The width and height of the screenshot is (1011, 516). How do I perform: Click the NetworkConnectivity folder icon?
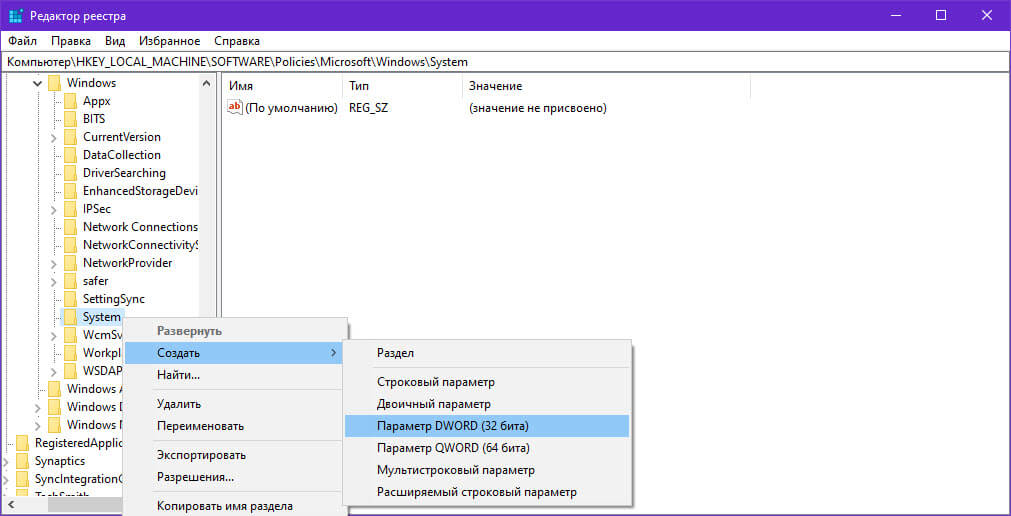(70, 245)
